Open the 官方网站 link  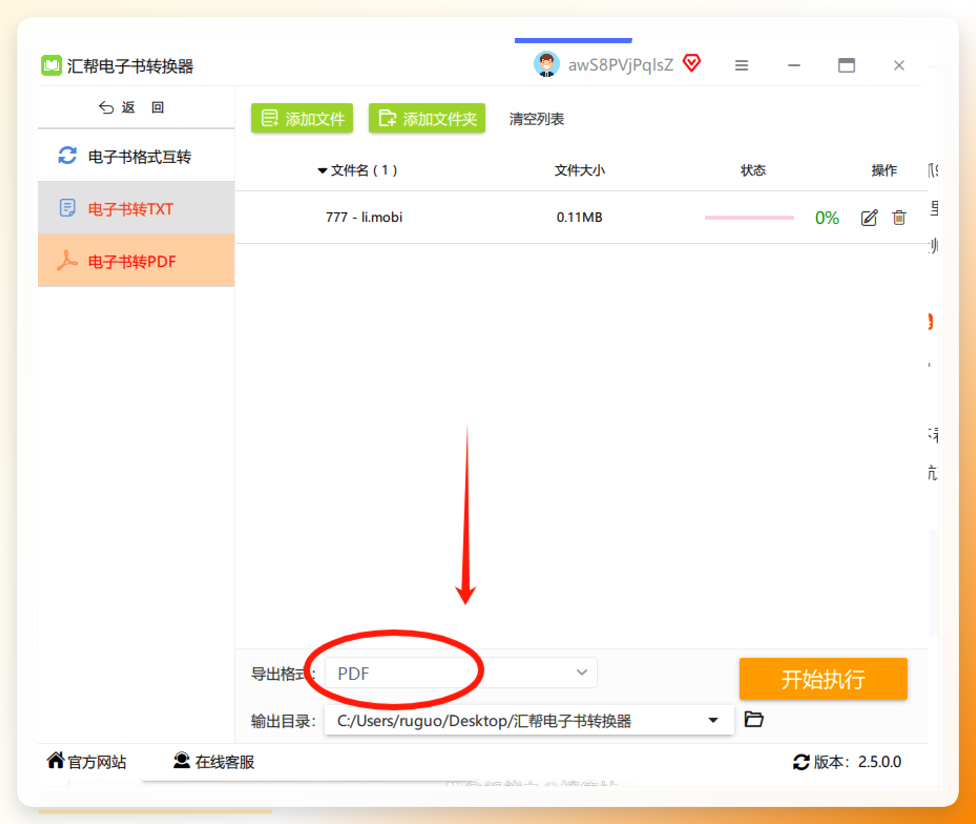point(87,761)
